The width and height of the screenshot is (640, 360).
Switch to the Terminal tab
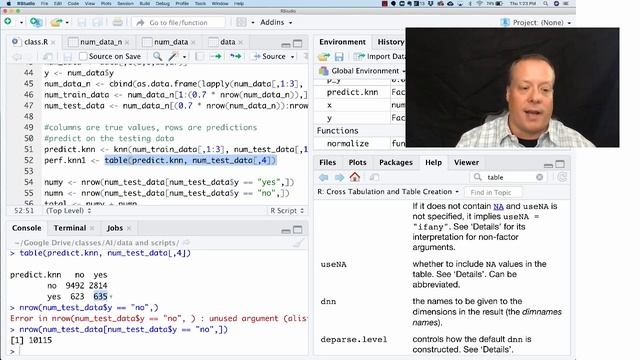69,228
